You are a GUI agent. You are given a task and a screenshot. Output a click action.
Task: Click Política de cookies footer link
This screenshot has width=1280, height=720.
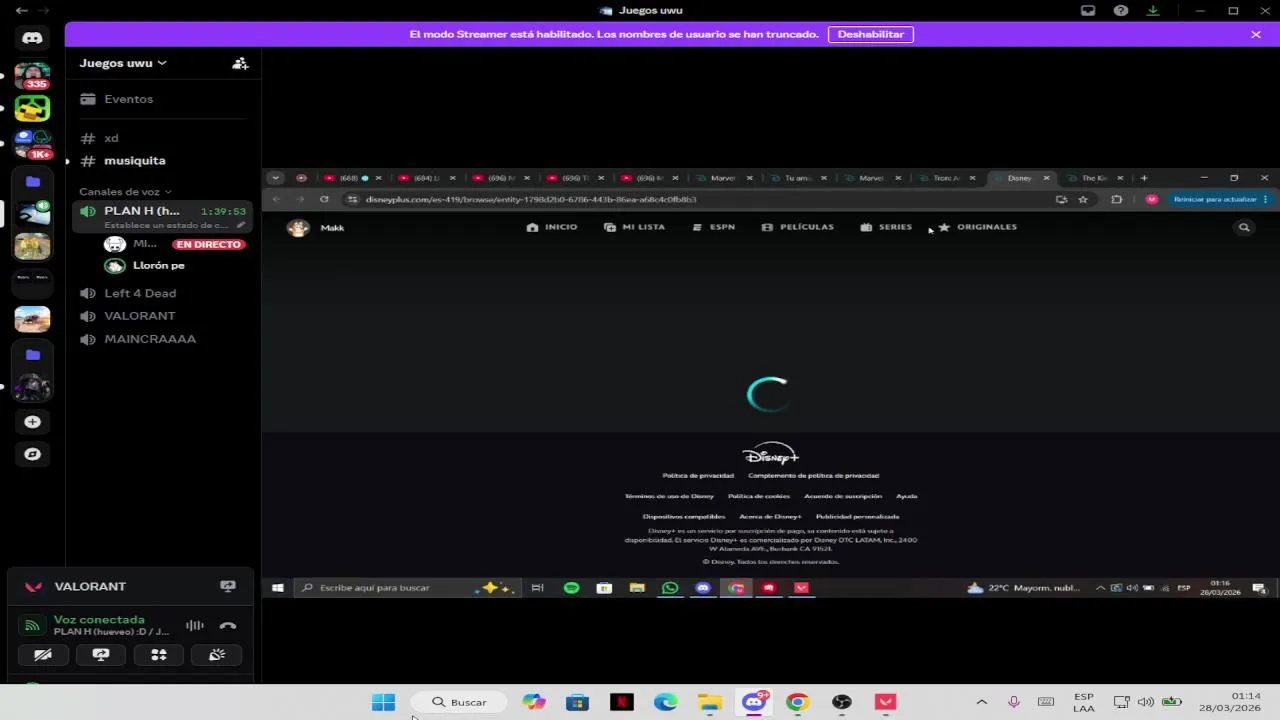point(759,496)
